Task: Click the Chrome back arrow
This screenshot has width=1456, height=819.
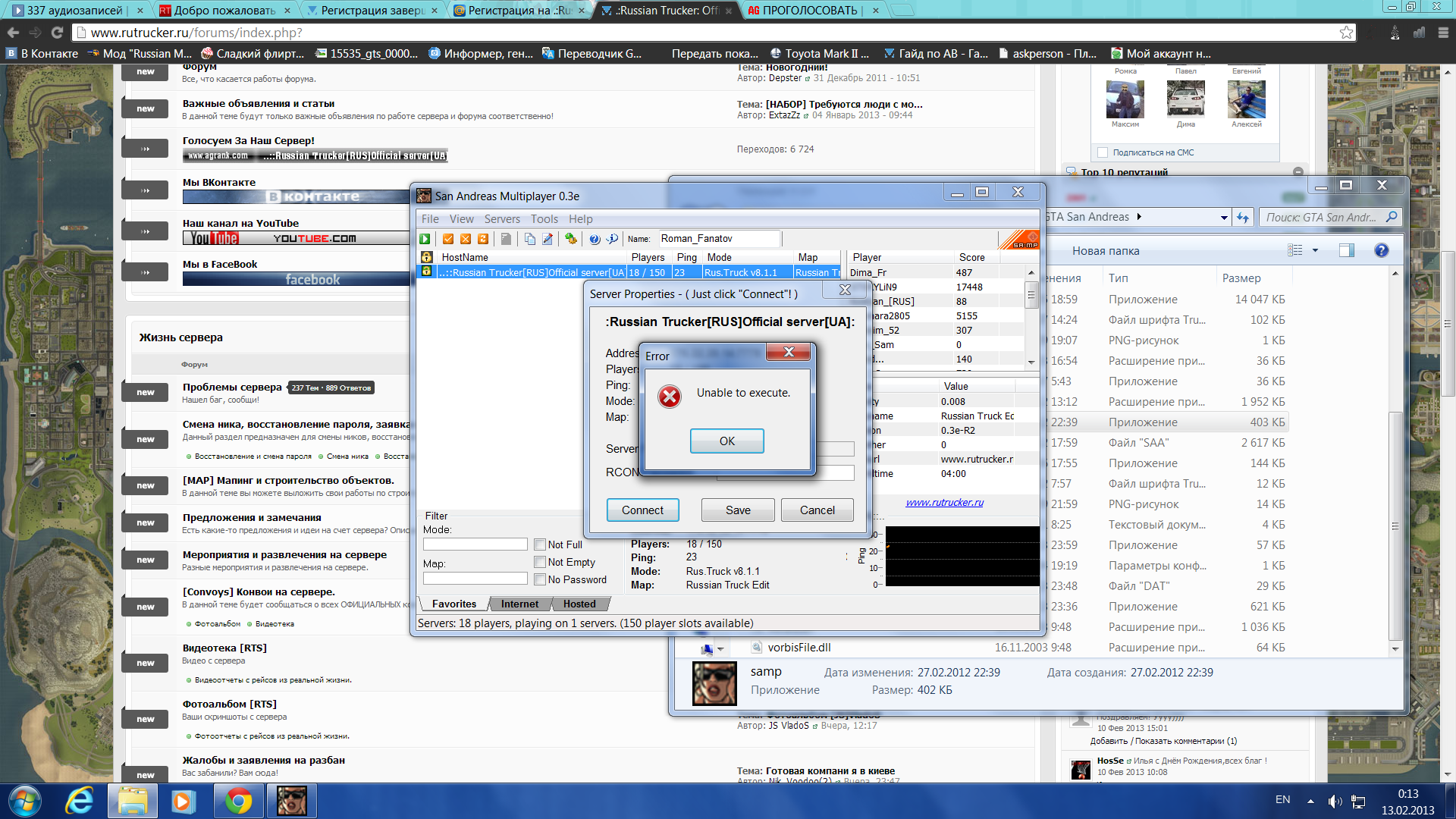Action: (13, 32)
